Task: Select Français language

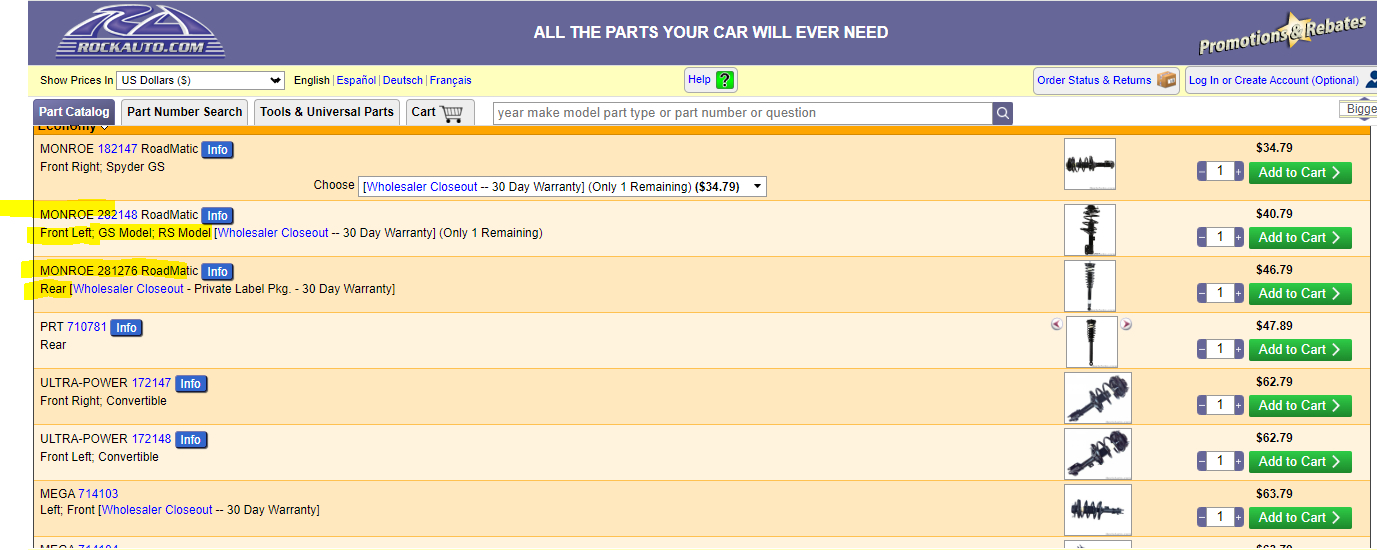Action: pos(451,80)
